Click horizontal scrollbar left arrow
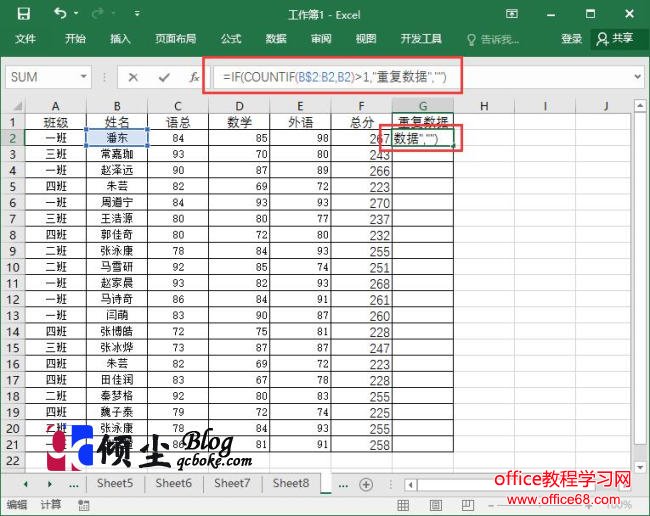Image resolution: width=650 pixels, height=516 pixels. pyautogui.click(x=411, y=485)
